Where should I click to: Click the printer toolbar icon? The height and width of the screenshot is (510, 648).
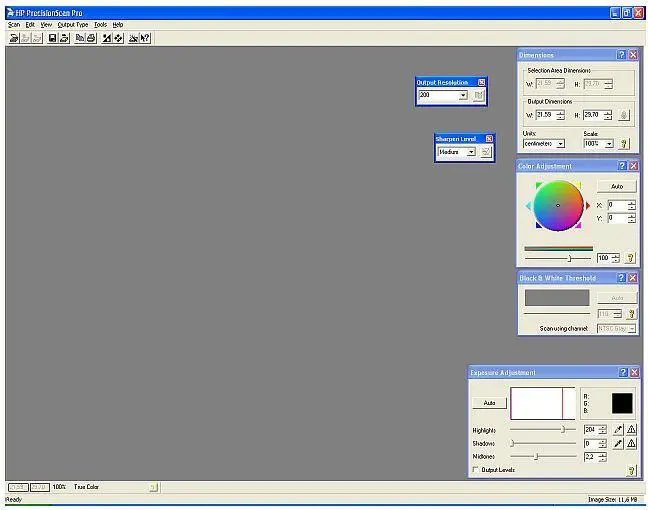pyautogui.click(x=91, y=38)
